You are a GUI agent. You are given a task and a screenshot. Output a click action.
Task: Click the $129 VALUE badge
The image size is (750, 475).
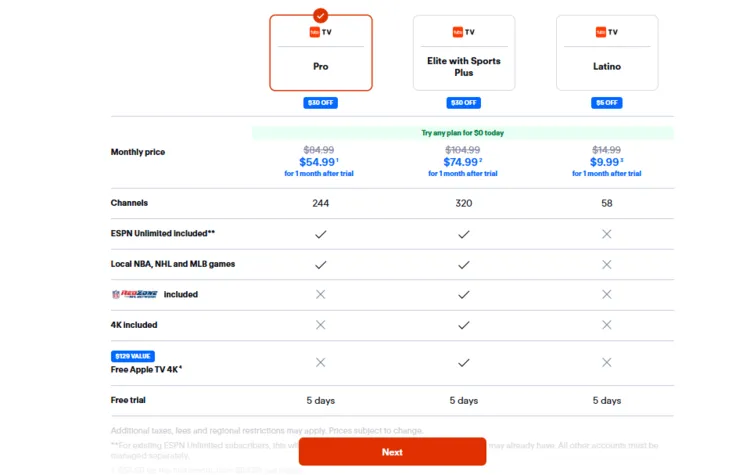(x=133, y=355)
